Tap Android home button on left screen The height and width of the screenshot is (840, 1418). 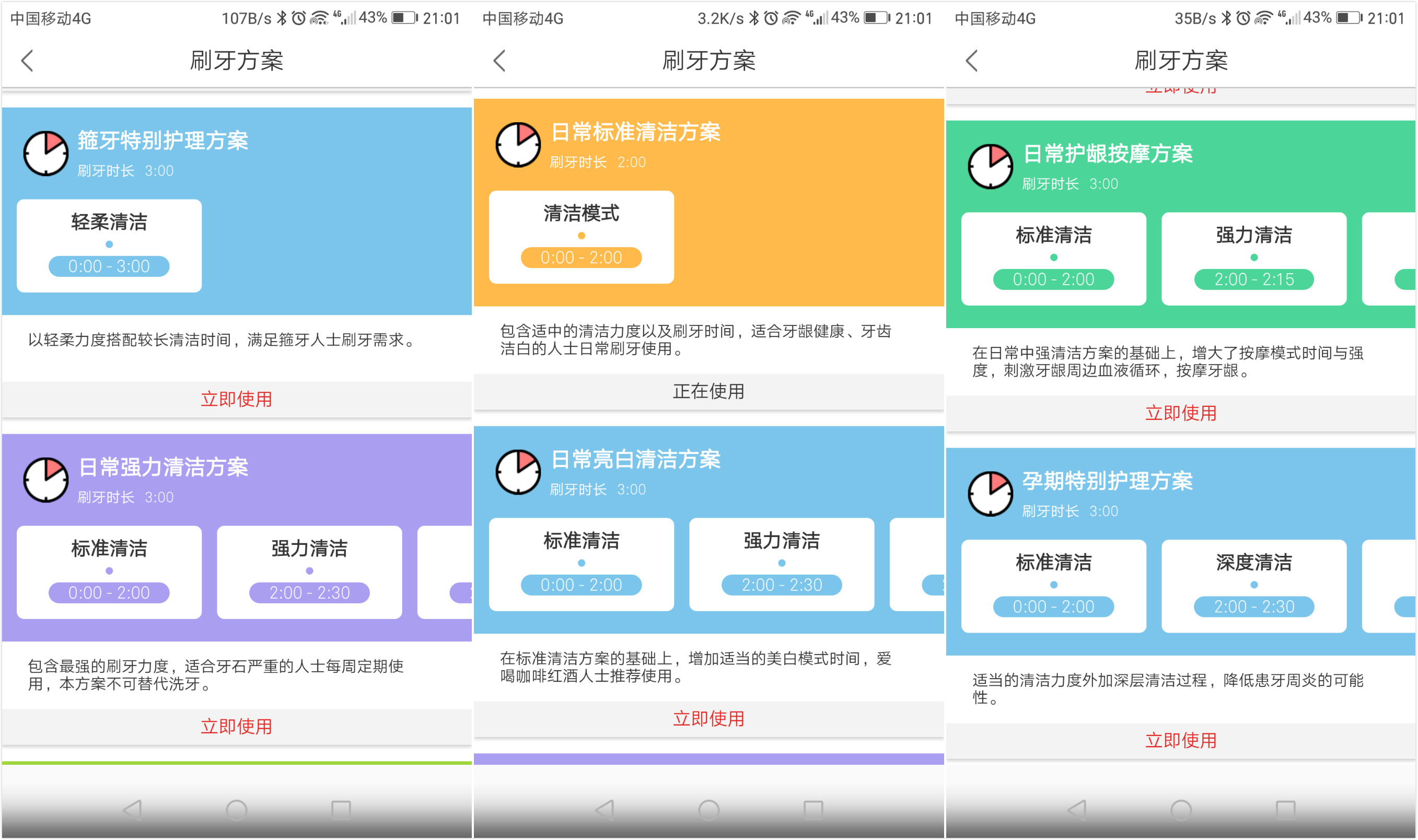click(237, 810)
